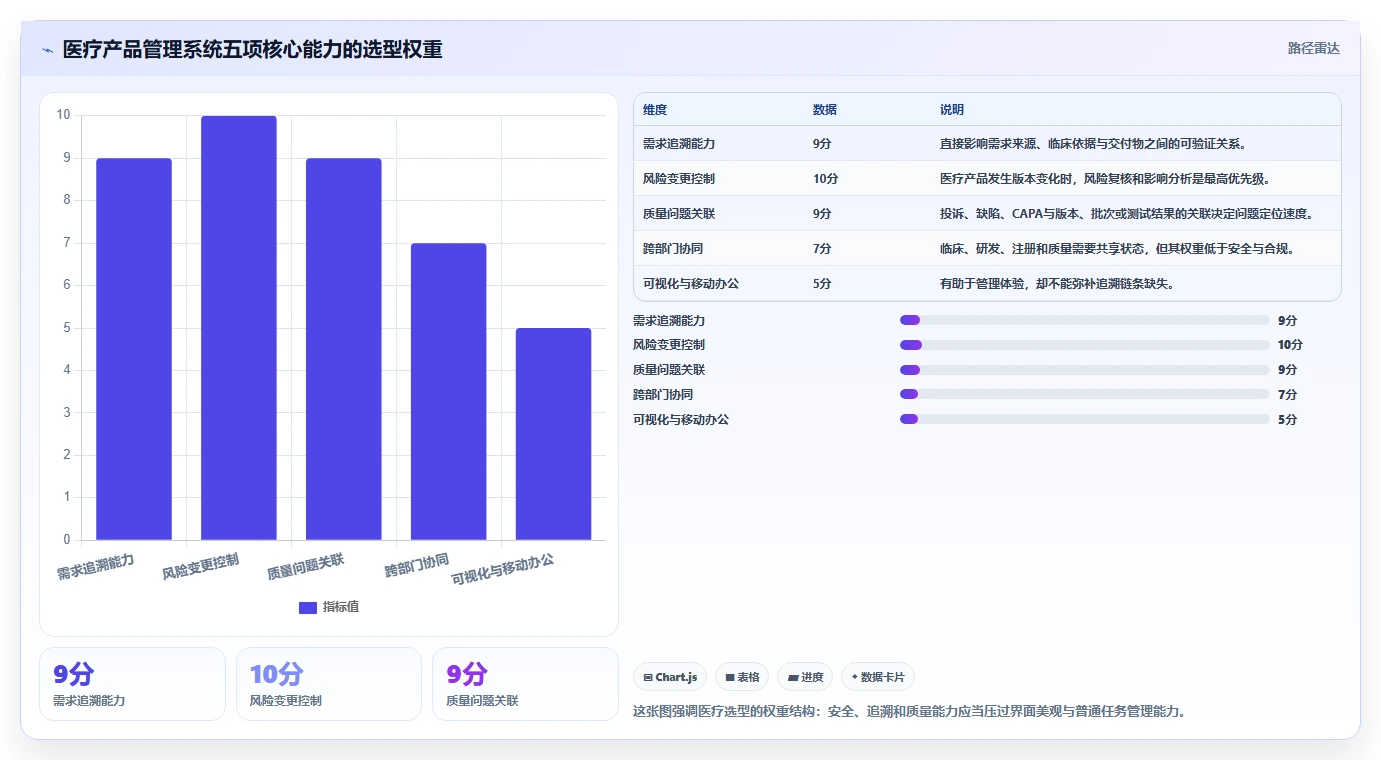
Task: Click the 5分 cell in the table
Action: click(822, 284)
